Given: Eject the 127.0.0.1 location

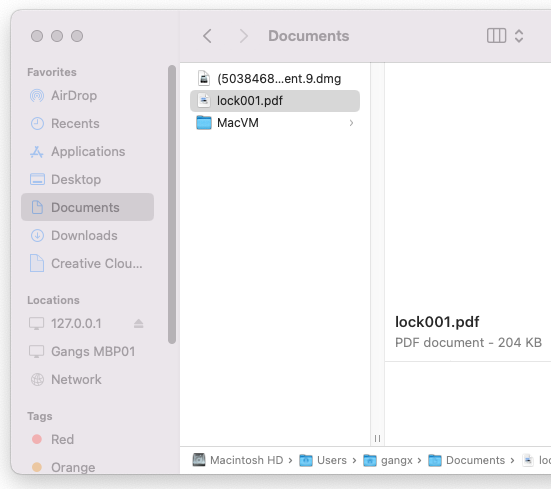Looking at the screenshot, I should (138, 324).
